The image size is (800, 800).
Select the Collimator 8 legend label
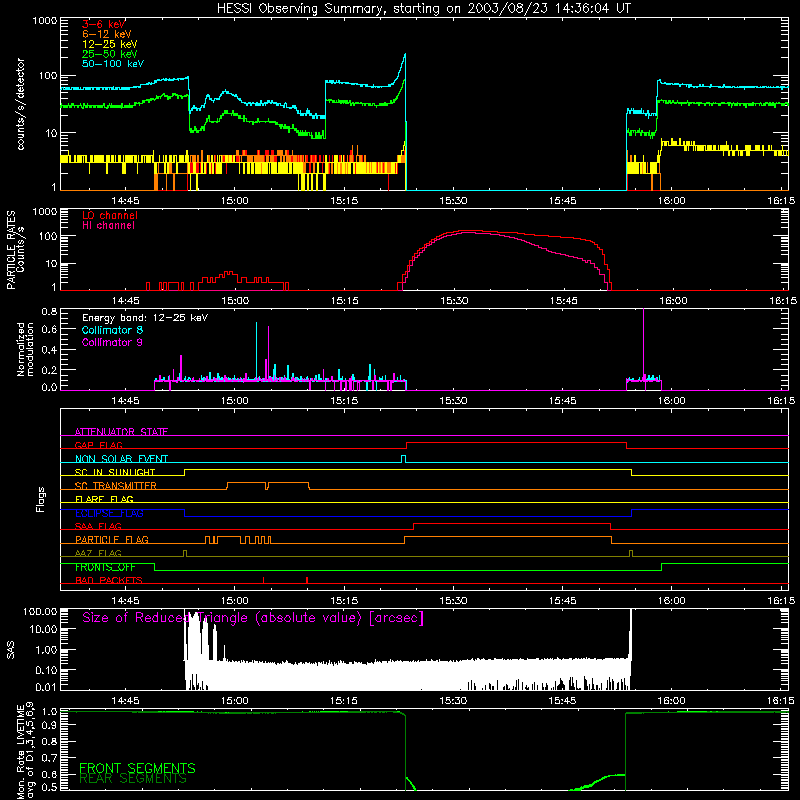[112, 330]
